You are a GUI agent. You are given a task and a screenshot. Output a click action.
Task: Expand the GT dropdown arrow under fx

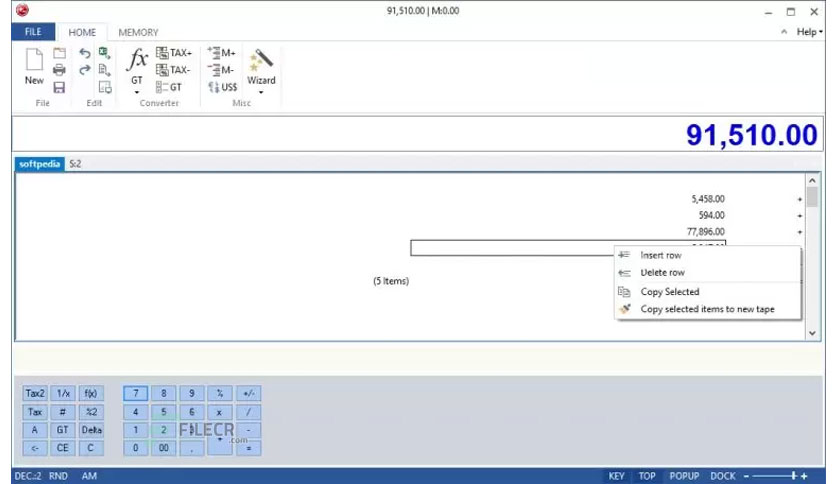pyautogui.click(x=136, y=92)
